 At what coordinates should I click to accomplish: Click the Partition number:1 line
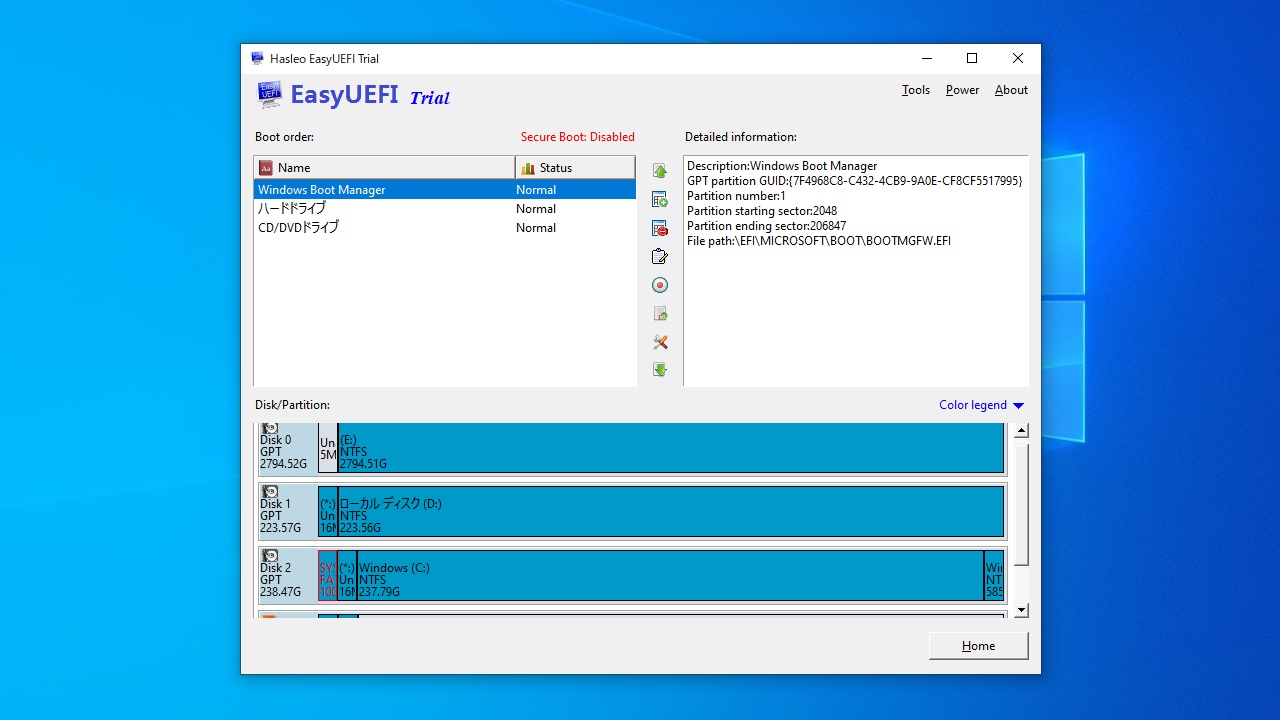[x=736, y=196]
